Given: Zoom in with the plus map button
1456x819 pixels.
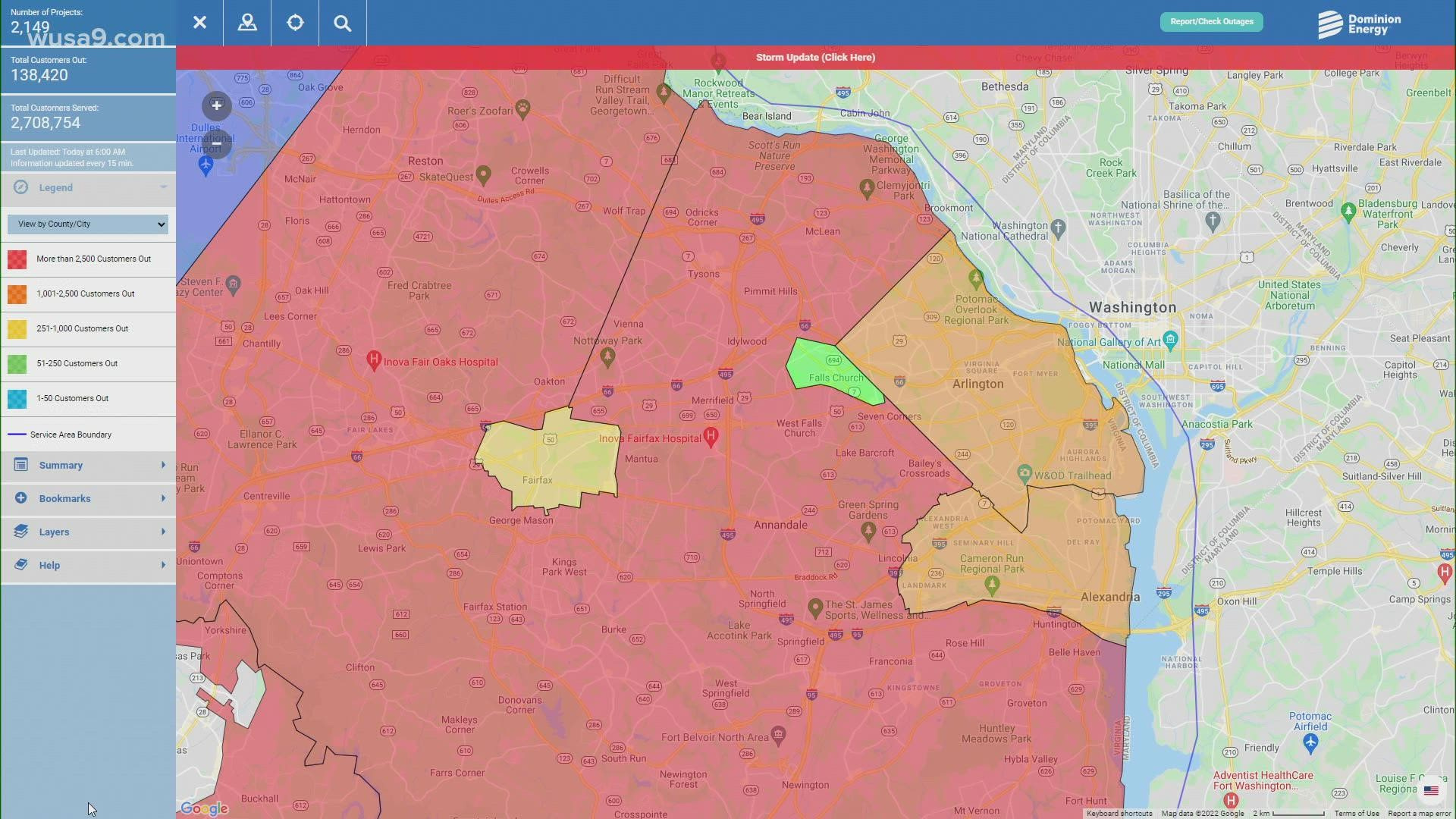Looking at the screenshot, I should tap(216, 105).
